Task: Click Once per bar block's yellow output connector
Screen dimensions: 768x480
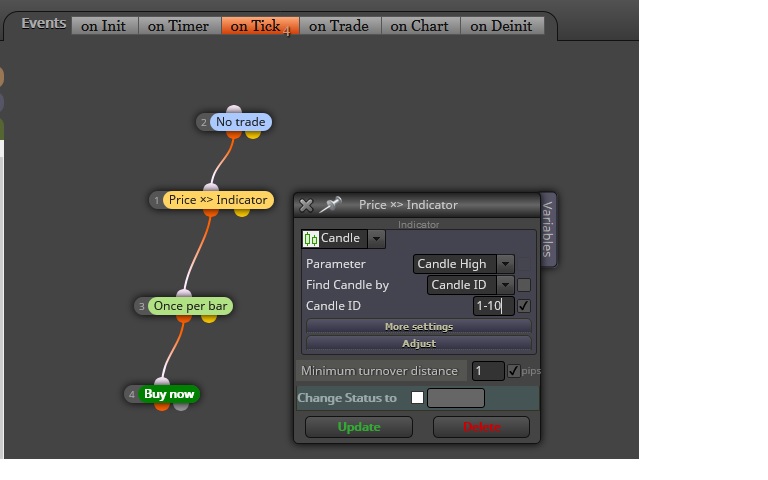Action: (209, 318)
